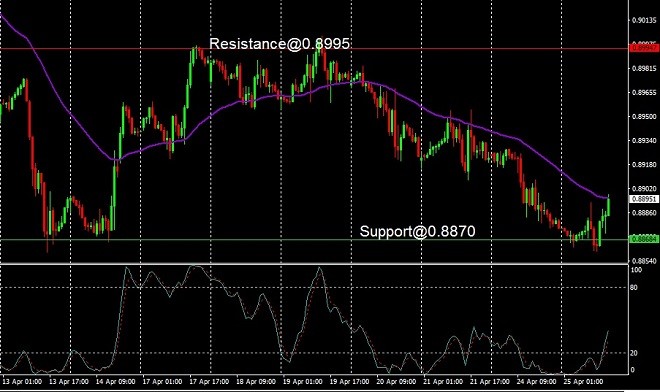660x392 pixels.
Task: Click the 20 Apr 09:00 time label
Action: pos(396,381)
